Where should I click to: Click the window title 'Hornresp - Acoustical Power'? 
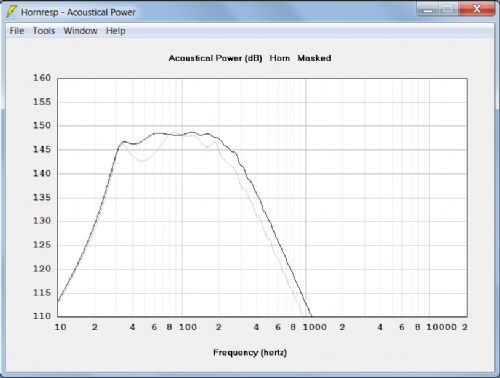coord(78,12)
